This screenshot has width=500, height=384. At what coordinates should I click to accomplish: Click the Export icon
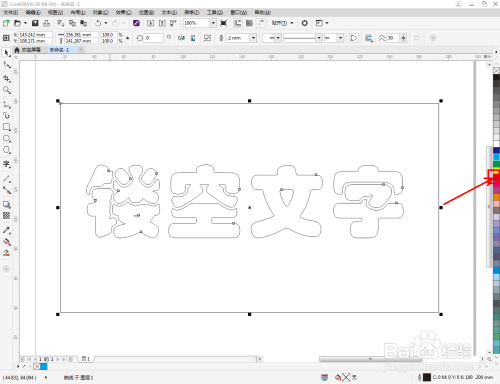point(162,23)
